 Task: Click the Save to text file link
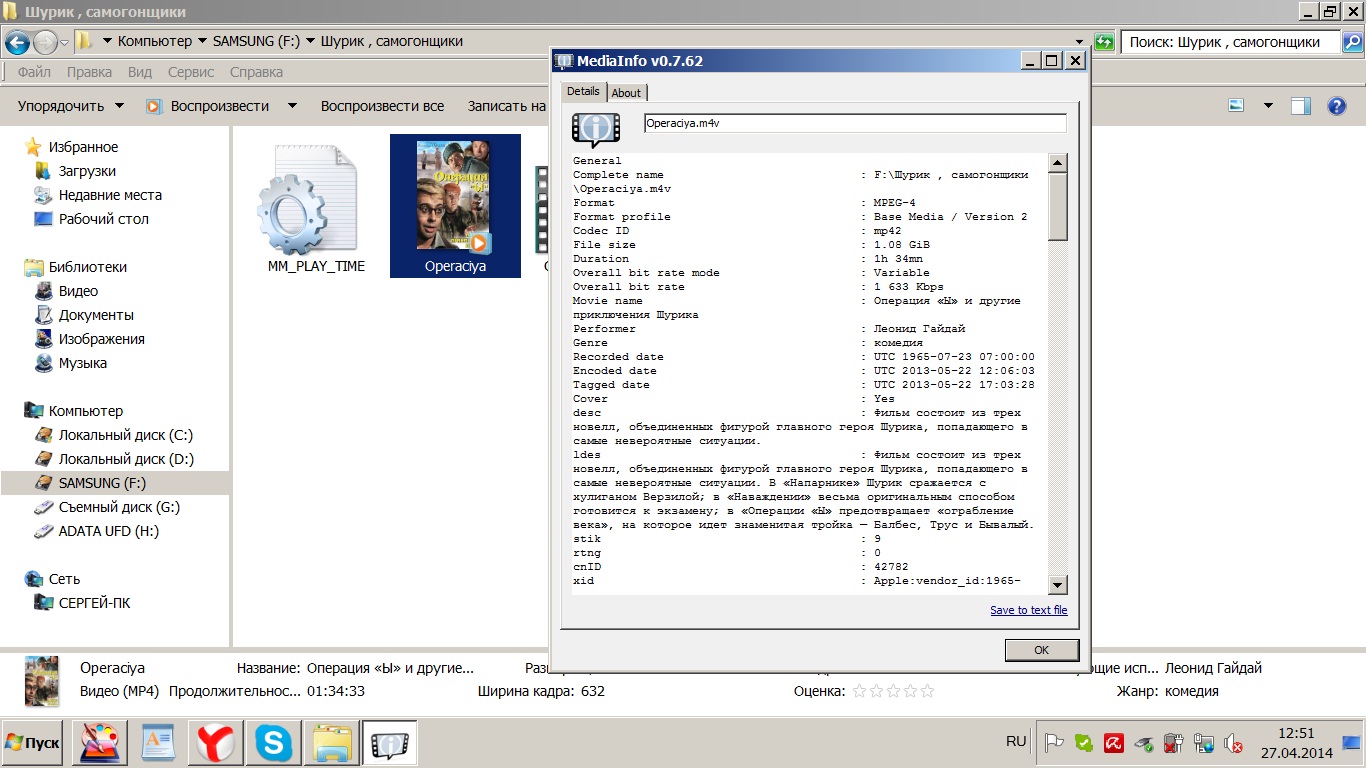[x=1028, y=610]
